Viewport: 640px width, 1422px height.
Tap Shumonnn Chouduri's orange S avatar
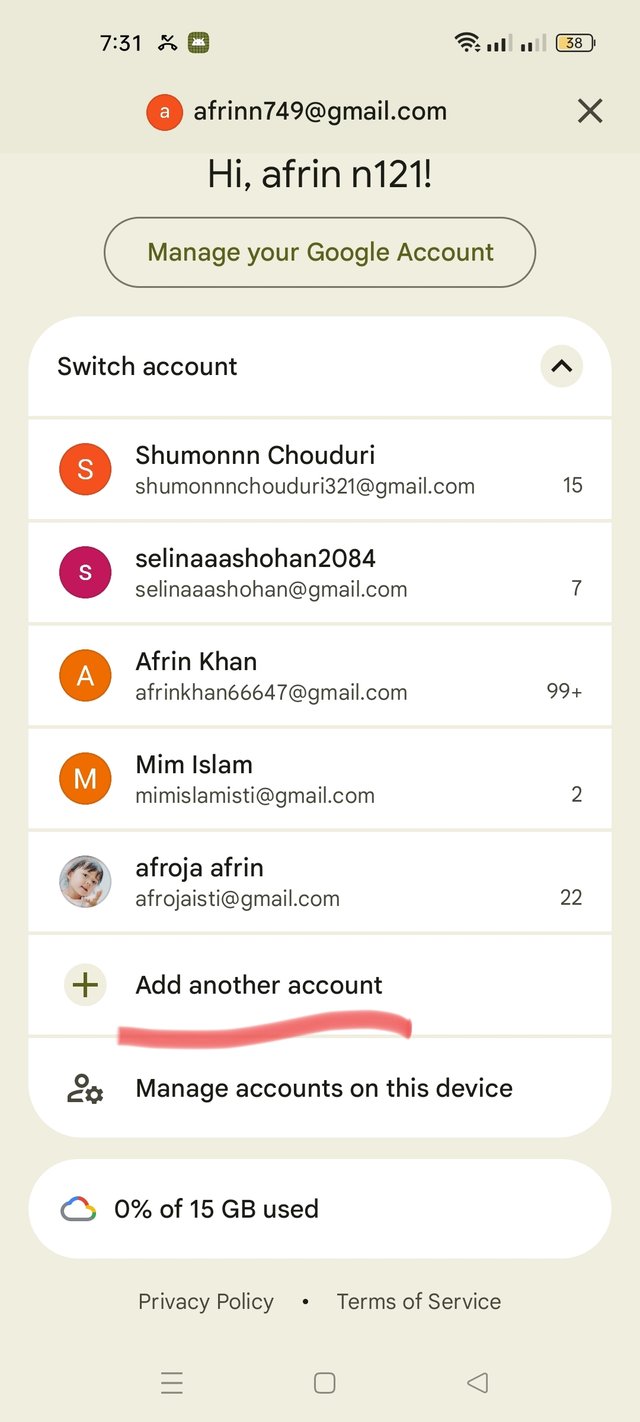(85, 469)
